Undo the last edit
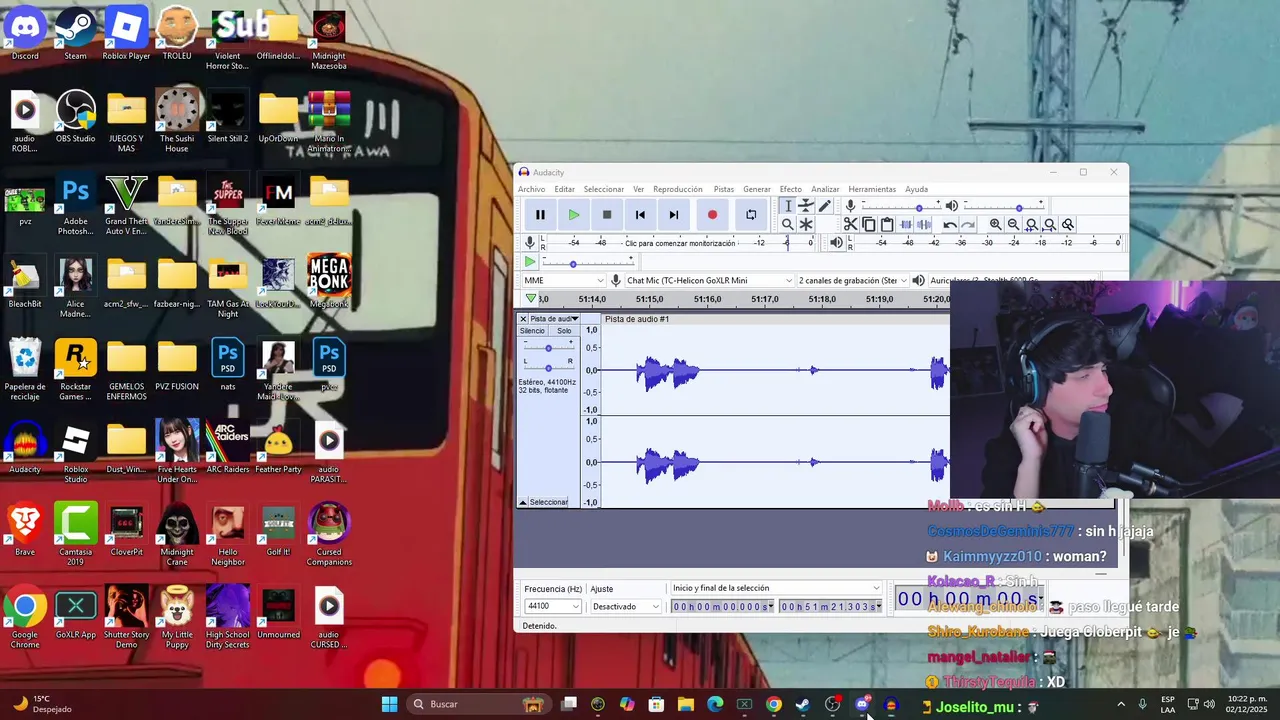1280x720 pixels. [x=950, y=224]
